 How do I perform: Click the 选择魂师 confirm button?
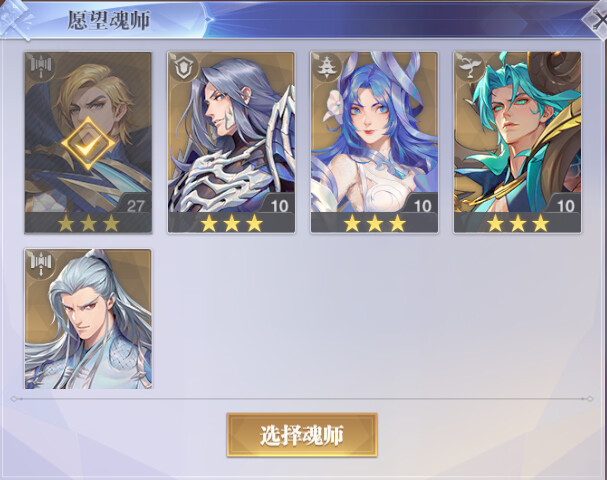[302, 435]
